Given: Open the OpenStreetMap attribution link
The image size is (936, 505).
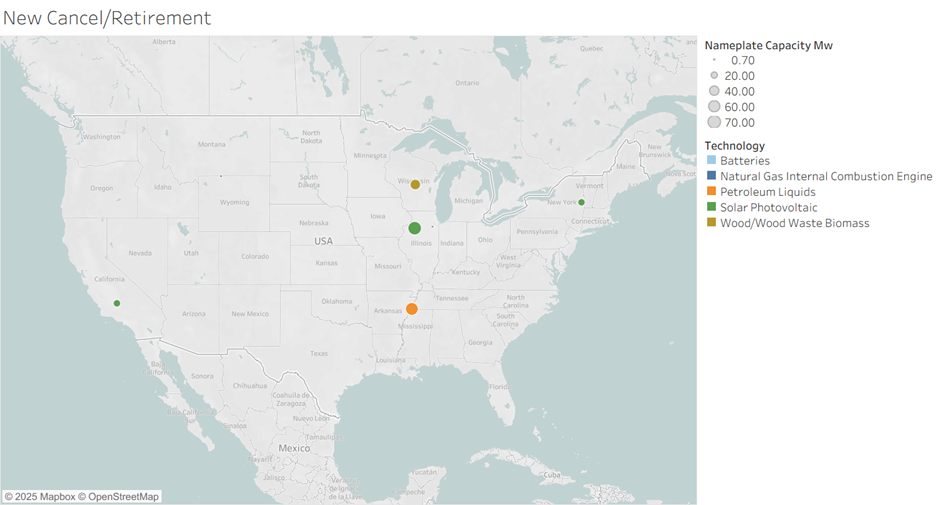Looking at the screenshot, I should pyautogui.click(x=118, y=497).
